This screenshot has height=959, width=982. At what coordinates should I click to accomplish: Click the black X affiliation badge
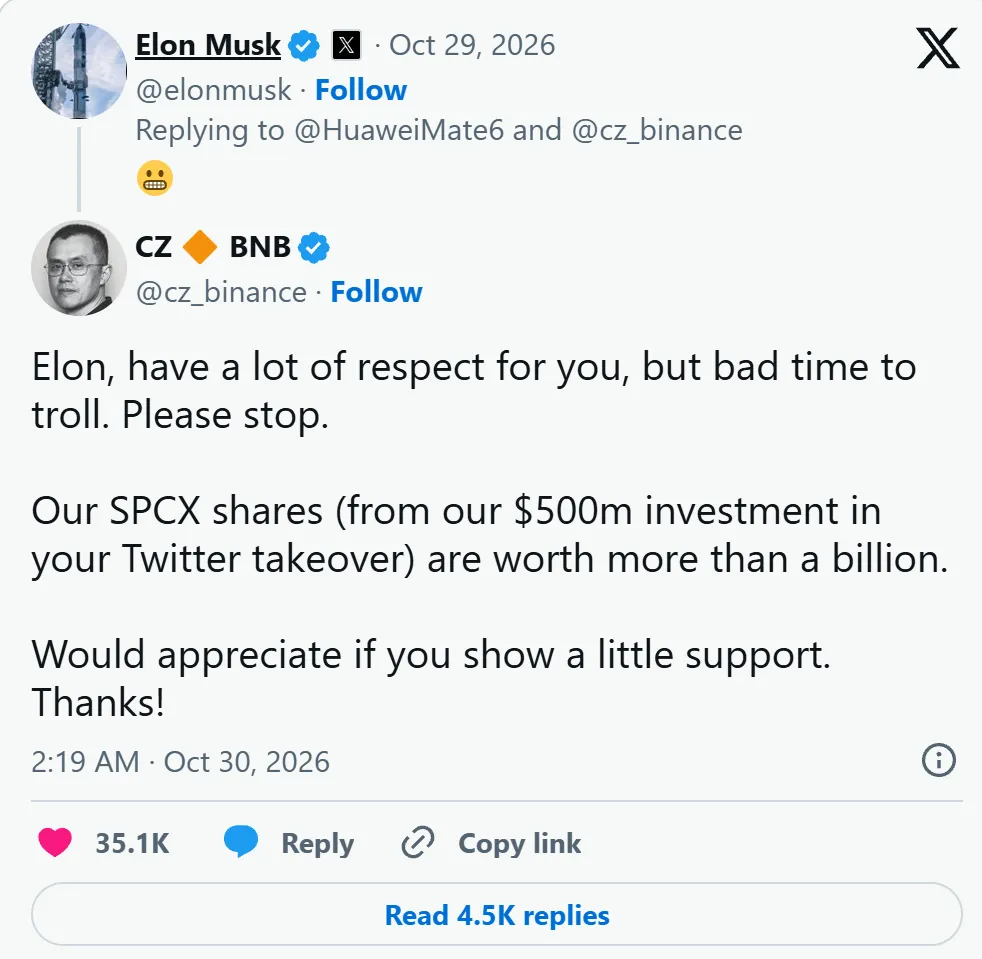tap(346, 45)
